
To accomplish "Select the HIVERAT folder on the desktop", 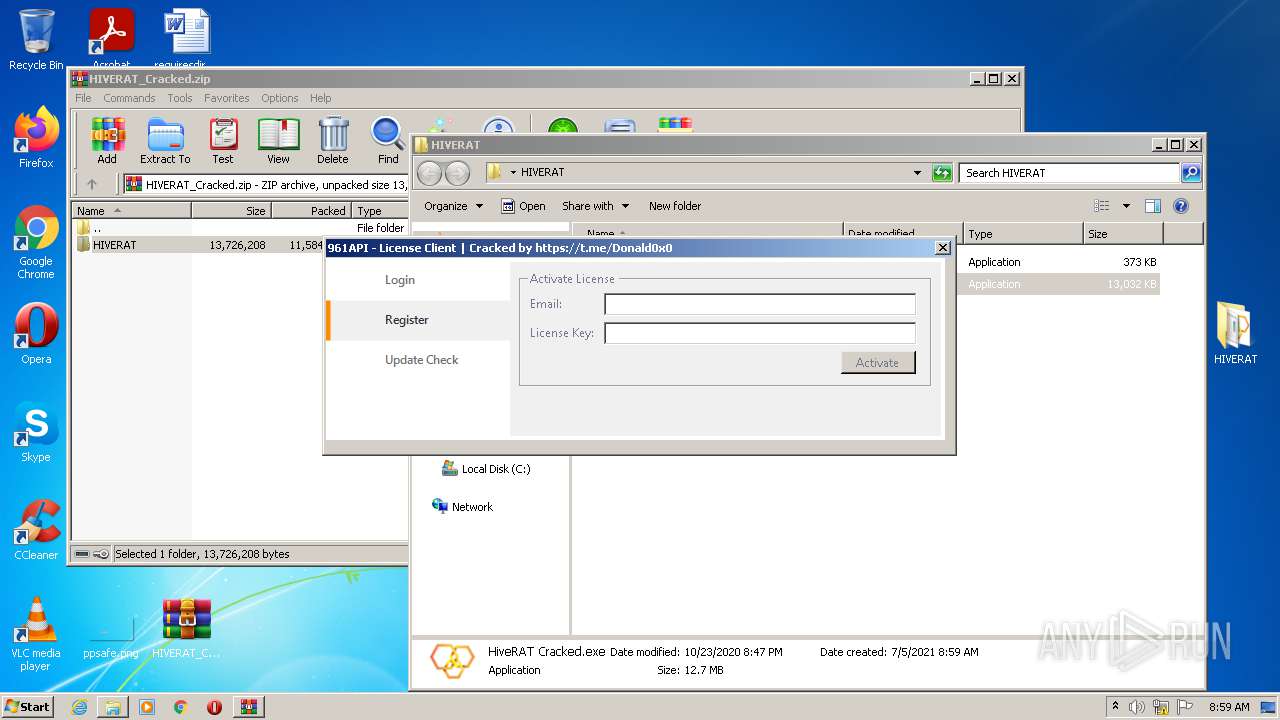I will [x=1235, y=333].
